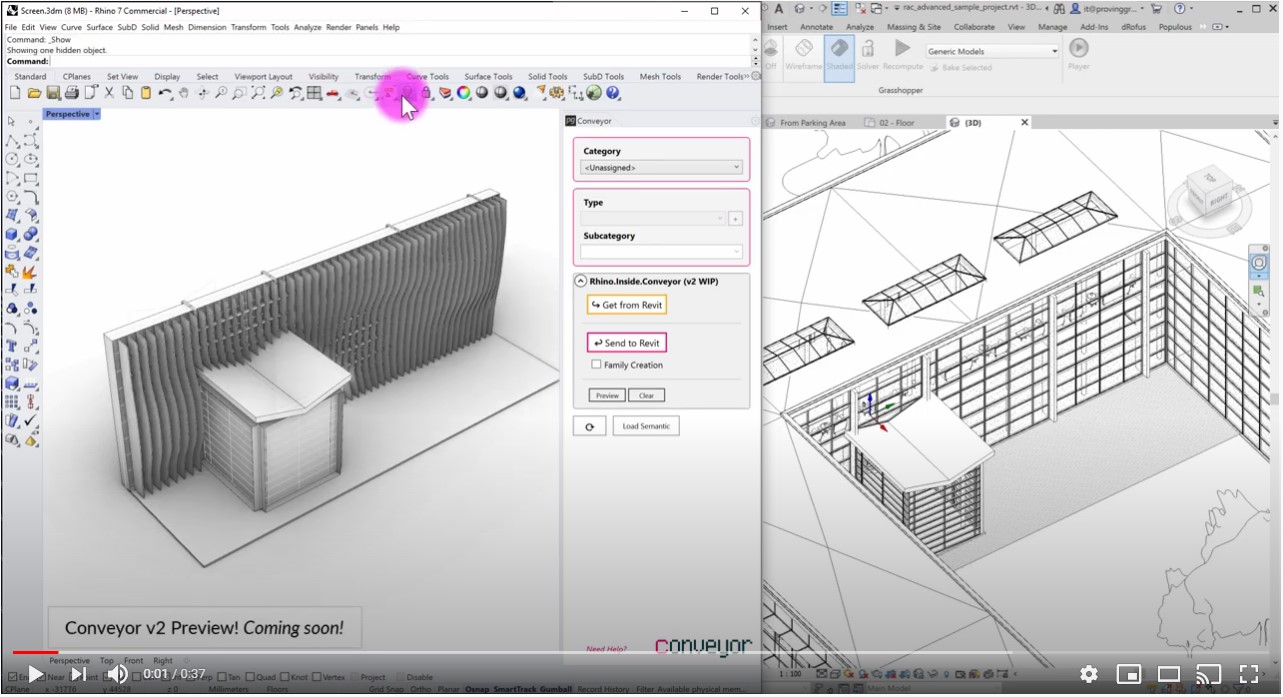Viewport: 1283px width, 697px height.
Task: Click the Get from Revit button
Action: 626,305
